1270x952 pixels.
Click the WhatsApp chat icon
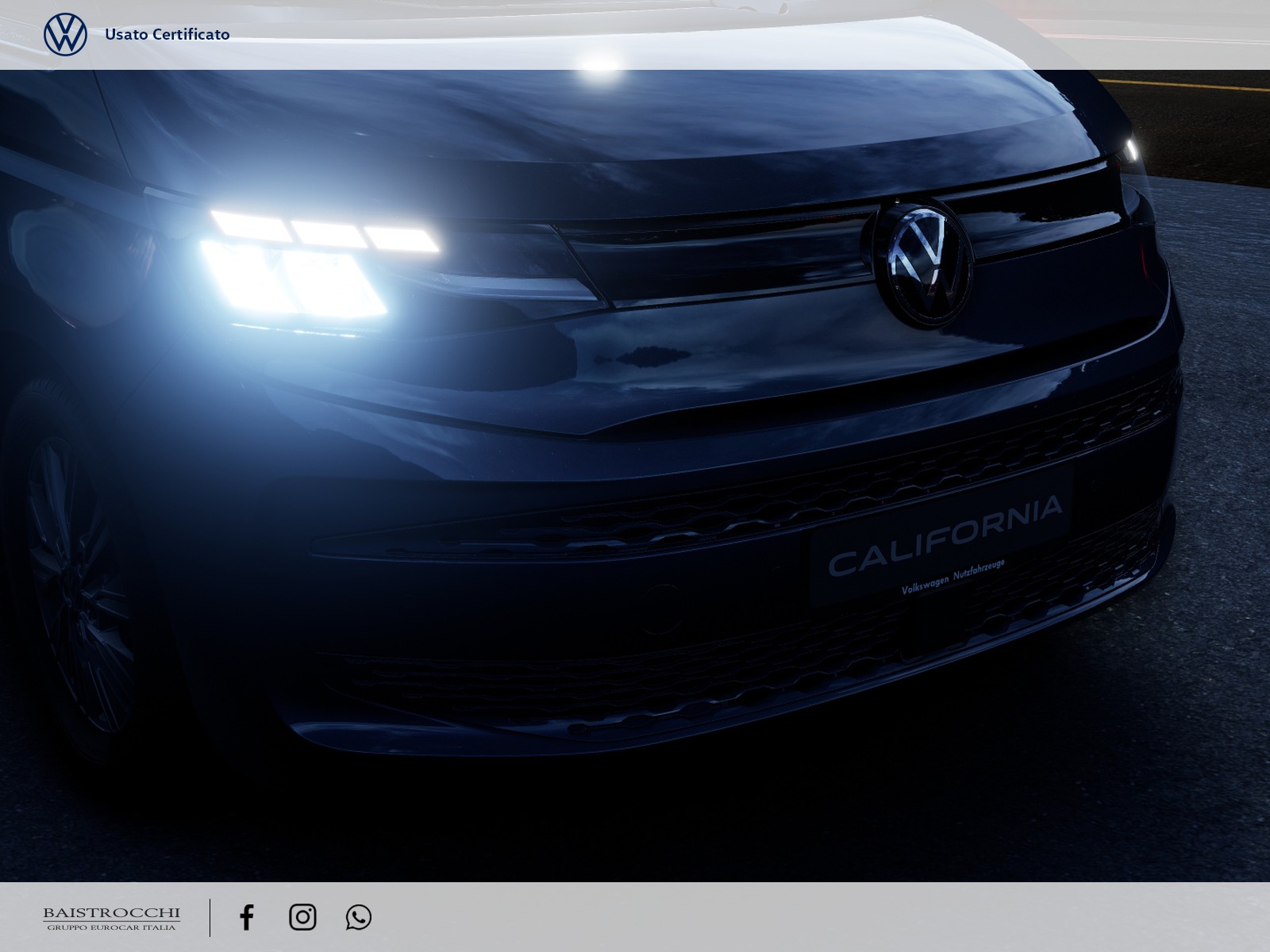[359, 917]
